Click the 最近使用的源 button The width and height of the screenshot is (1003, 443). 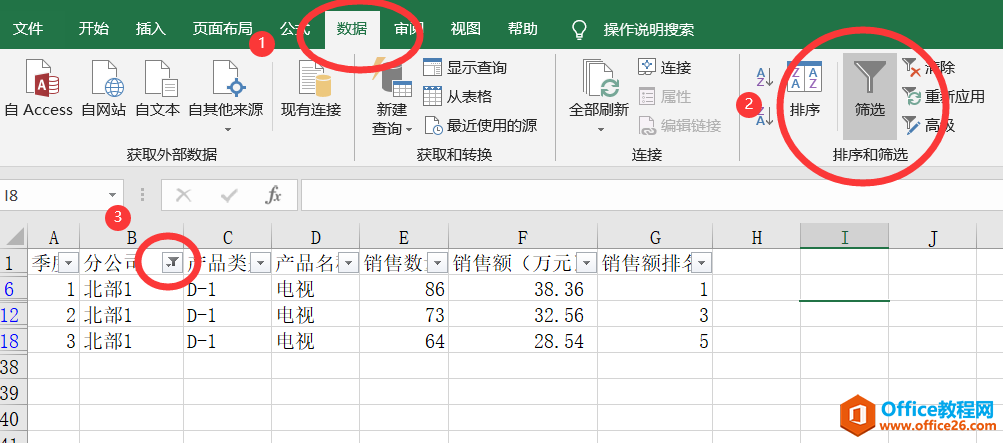(480, 125)
